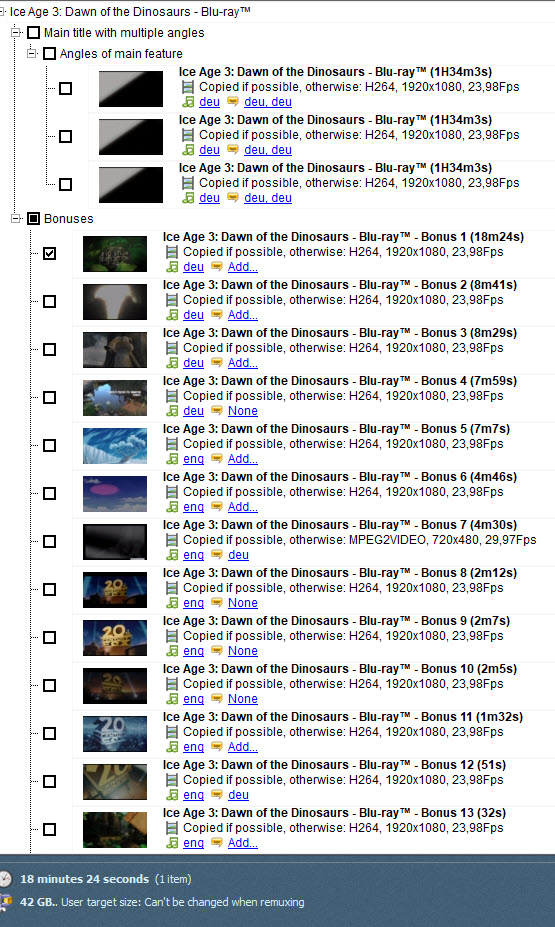Click the 'None' subtitle link for Bonus 9

point(243,650)
